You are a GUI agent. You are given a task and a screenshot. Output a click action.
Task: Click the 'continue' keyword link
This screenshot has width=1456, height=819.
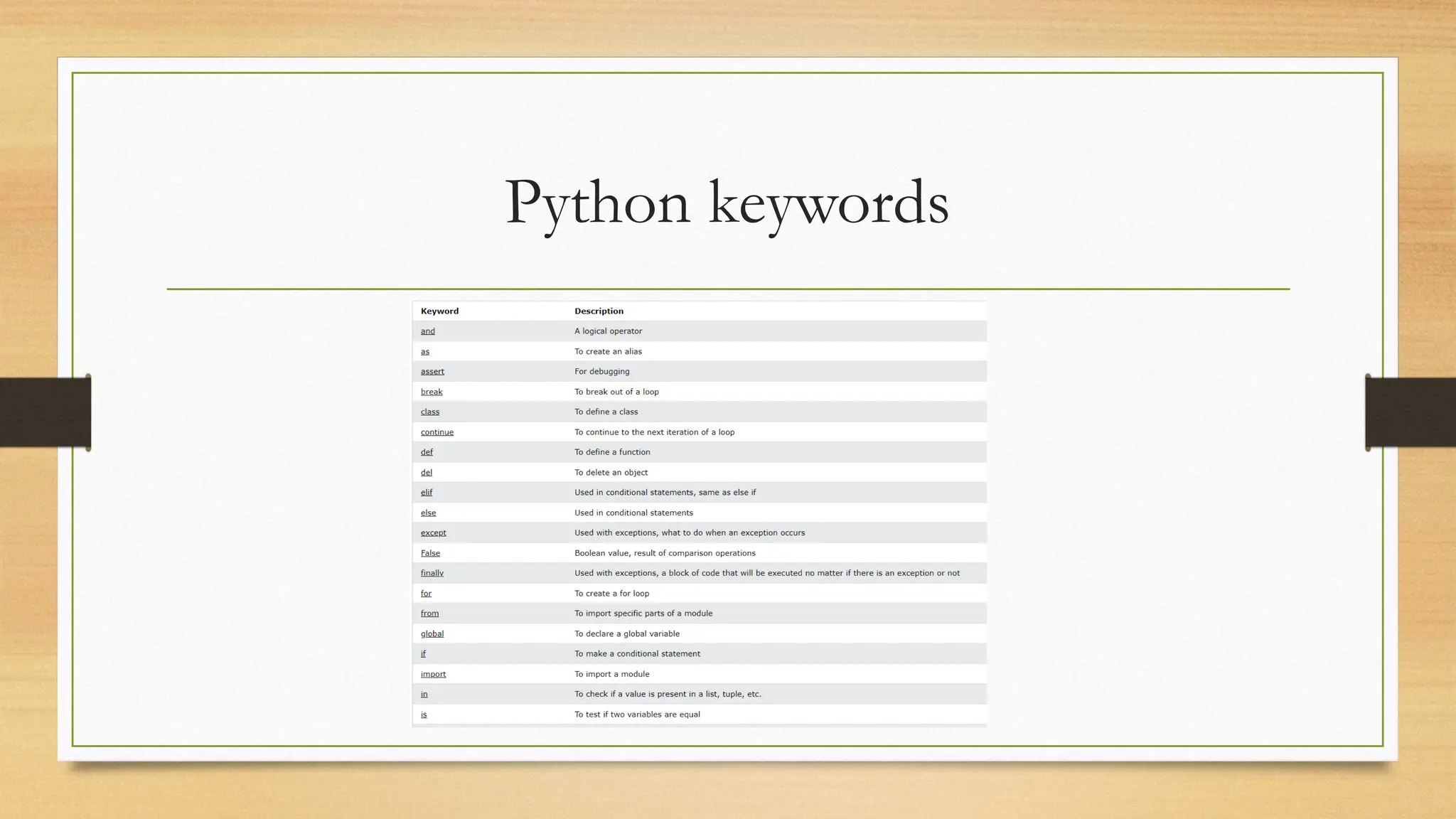(437, 432)
